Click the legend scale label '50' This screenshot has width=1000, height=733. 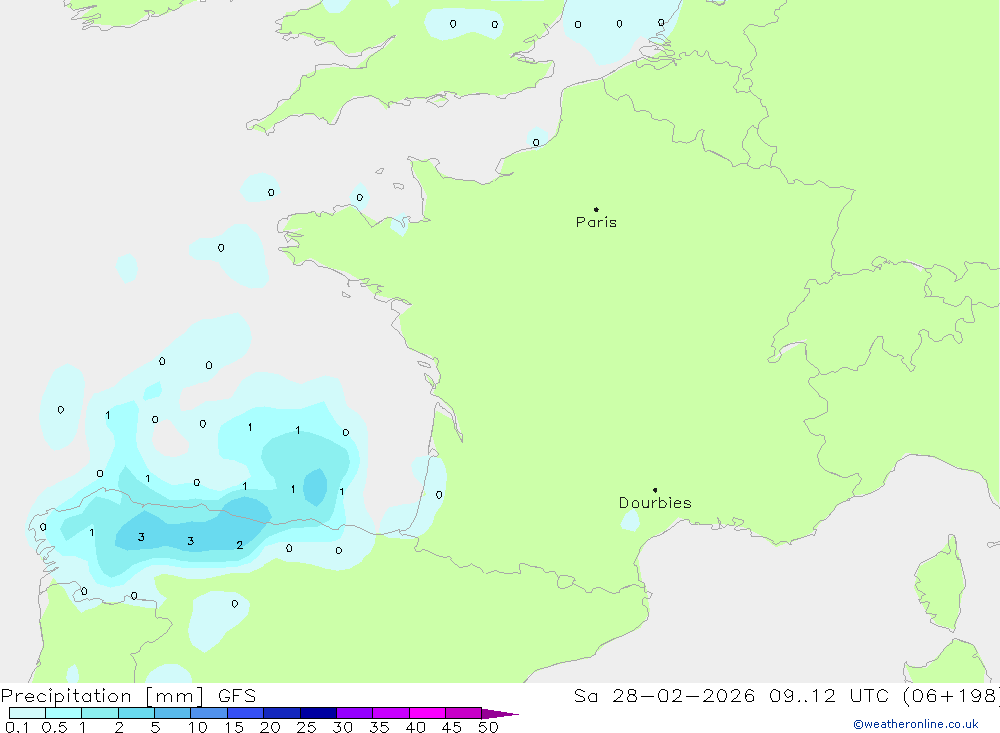click(488, 727)
